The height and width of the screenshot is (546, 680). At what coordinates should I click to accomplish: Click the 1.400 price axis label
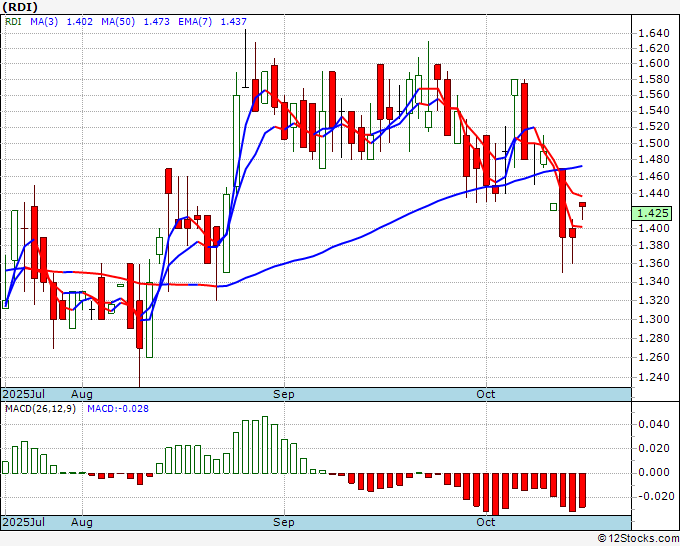pyautogui.click(x=654, y=228)
